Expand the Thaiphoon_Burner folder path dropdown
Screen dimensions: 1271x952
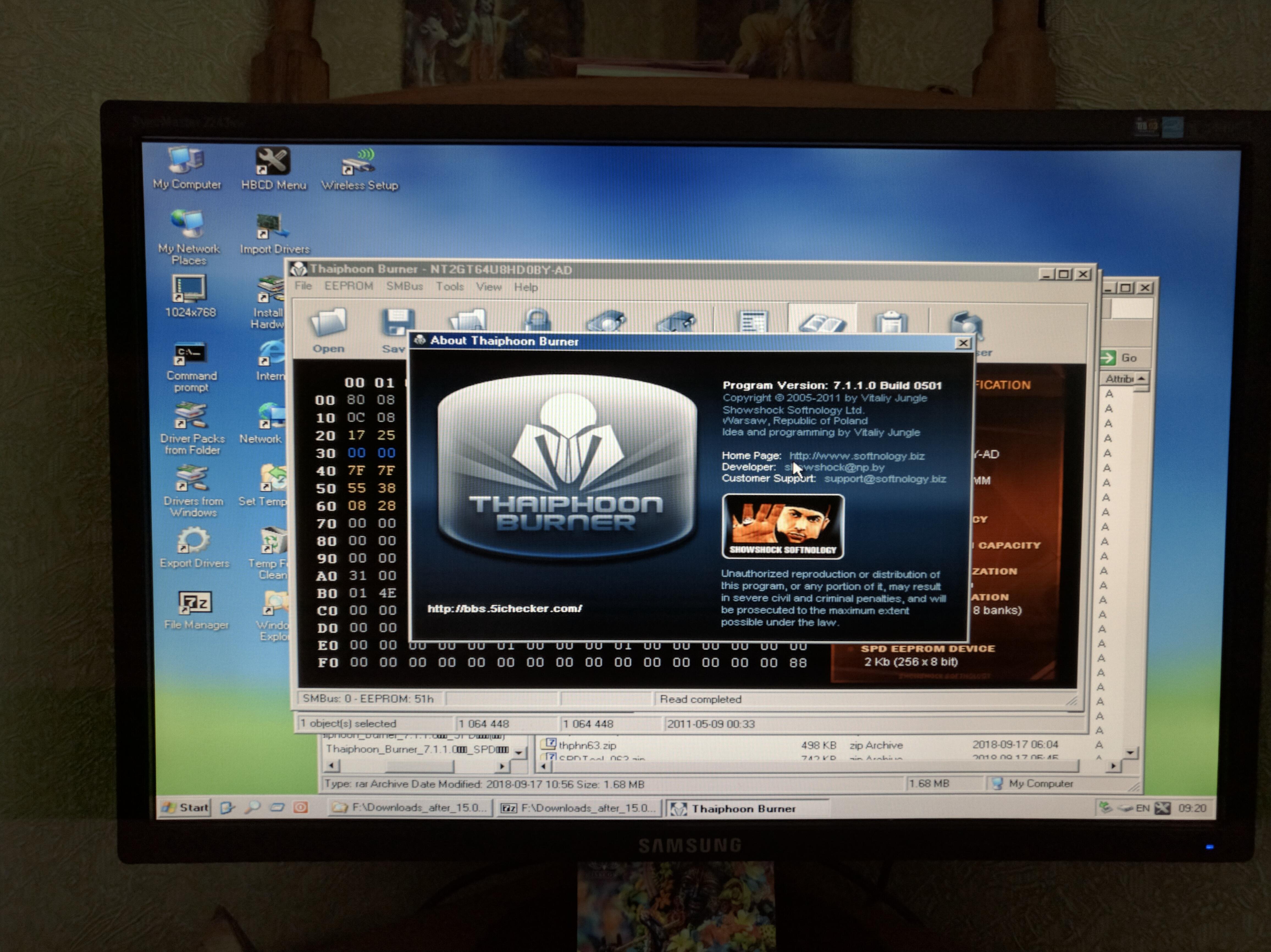[x=519, y=752]
